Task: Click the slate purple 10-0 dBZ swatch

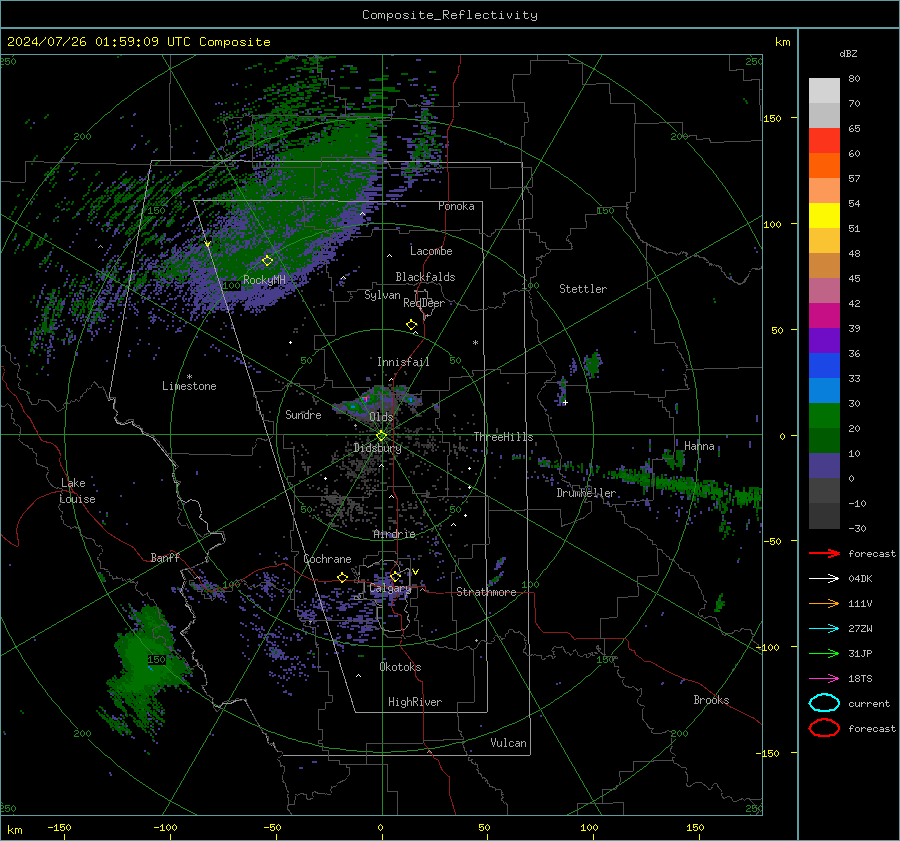Action: point(824,466)
